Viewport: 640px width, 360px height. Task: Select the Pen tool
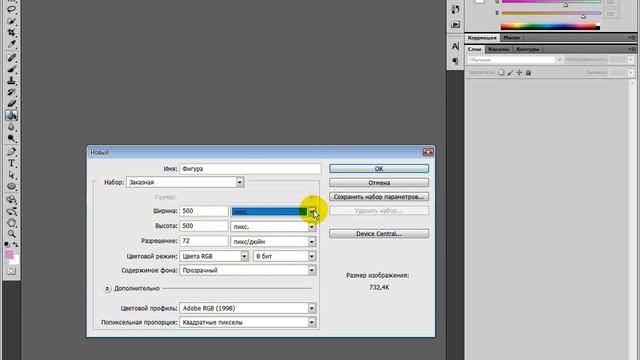click(x=11, y=152)
